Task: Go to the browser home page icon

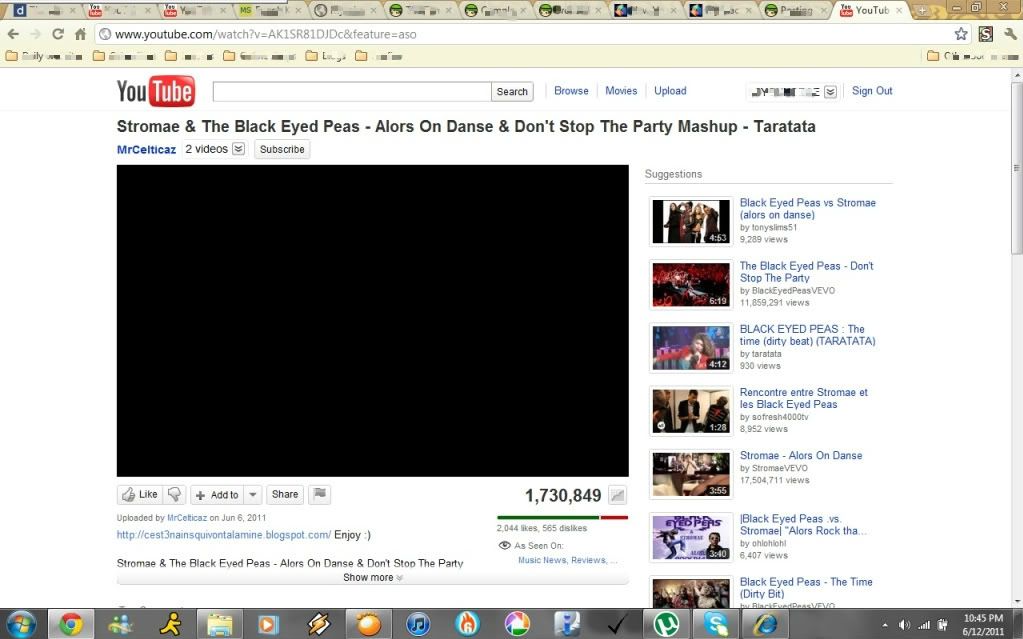Action: (80, 34)
